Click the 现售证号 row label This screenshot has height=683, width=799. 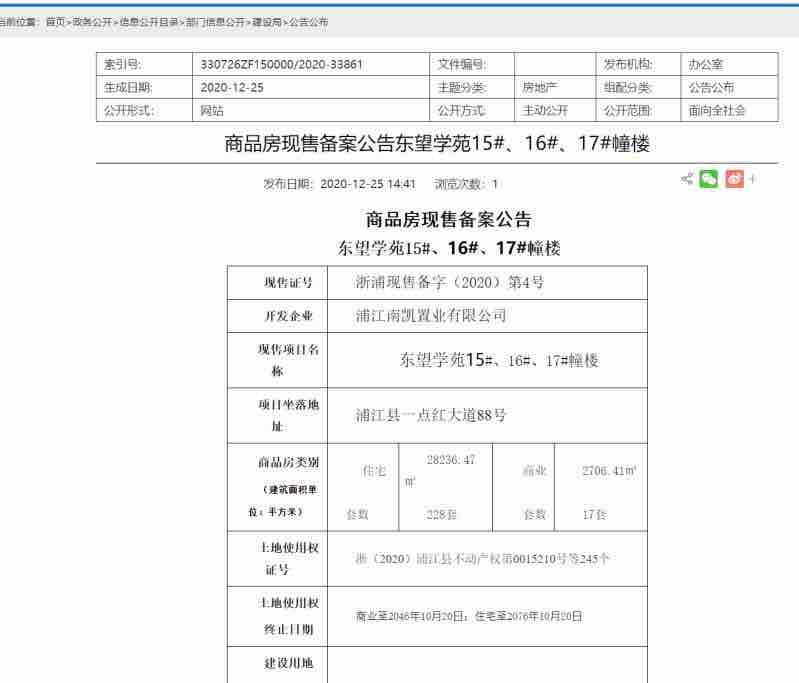(x=288, y=282)
